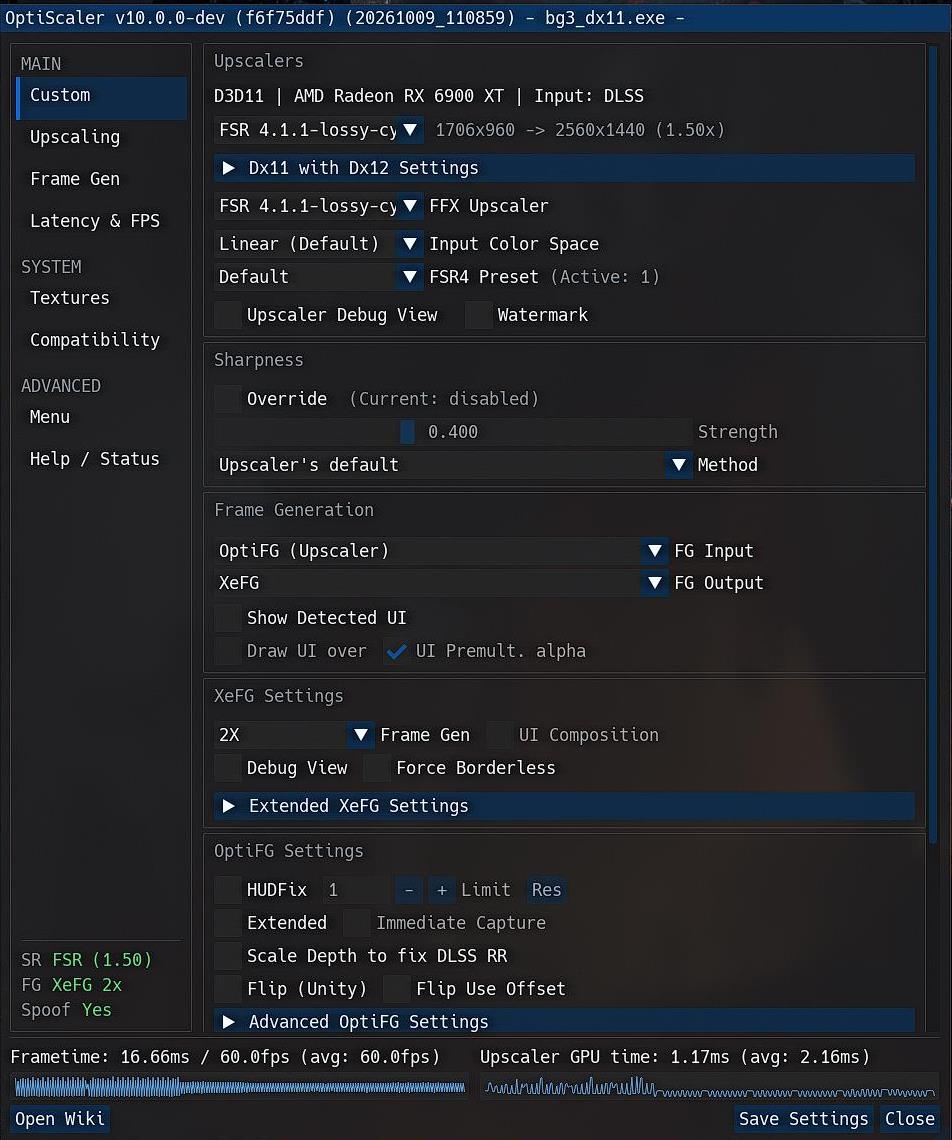Click the Open Wiki button
This screenshot has height=1140, width=952.
[x=60, y=1118]
